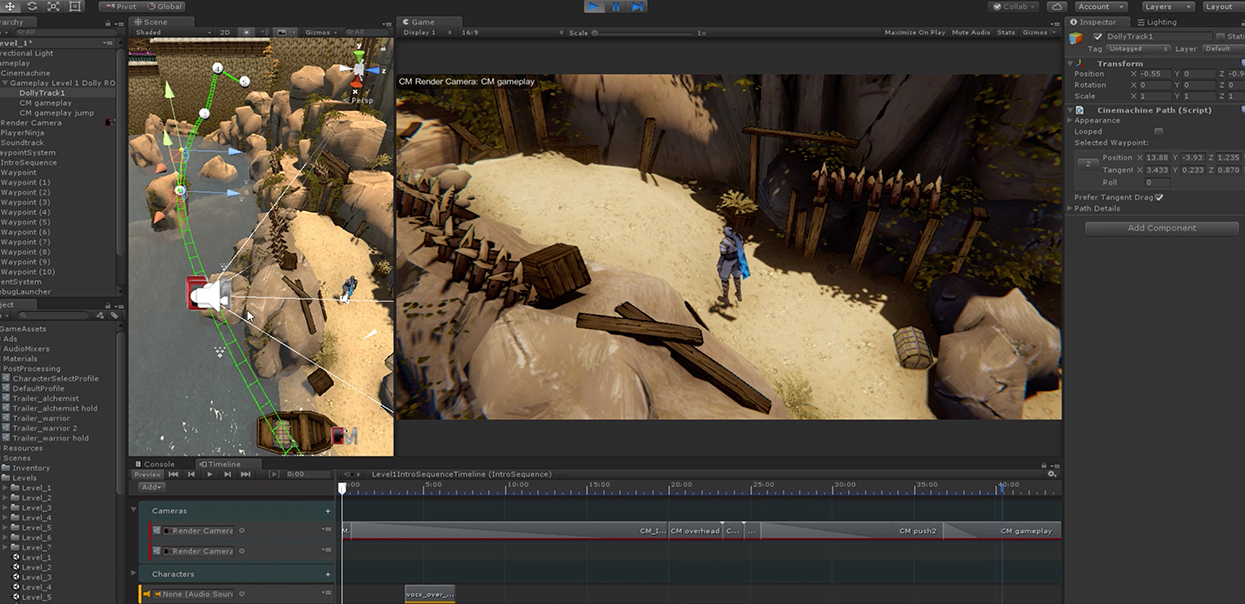1245x604 pixels.
Task: Toggle DollyTrack1 active checkbox
Action: tap(1098, 36)
